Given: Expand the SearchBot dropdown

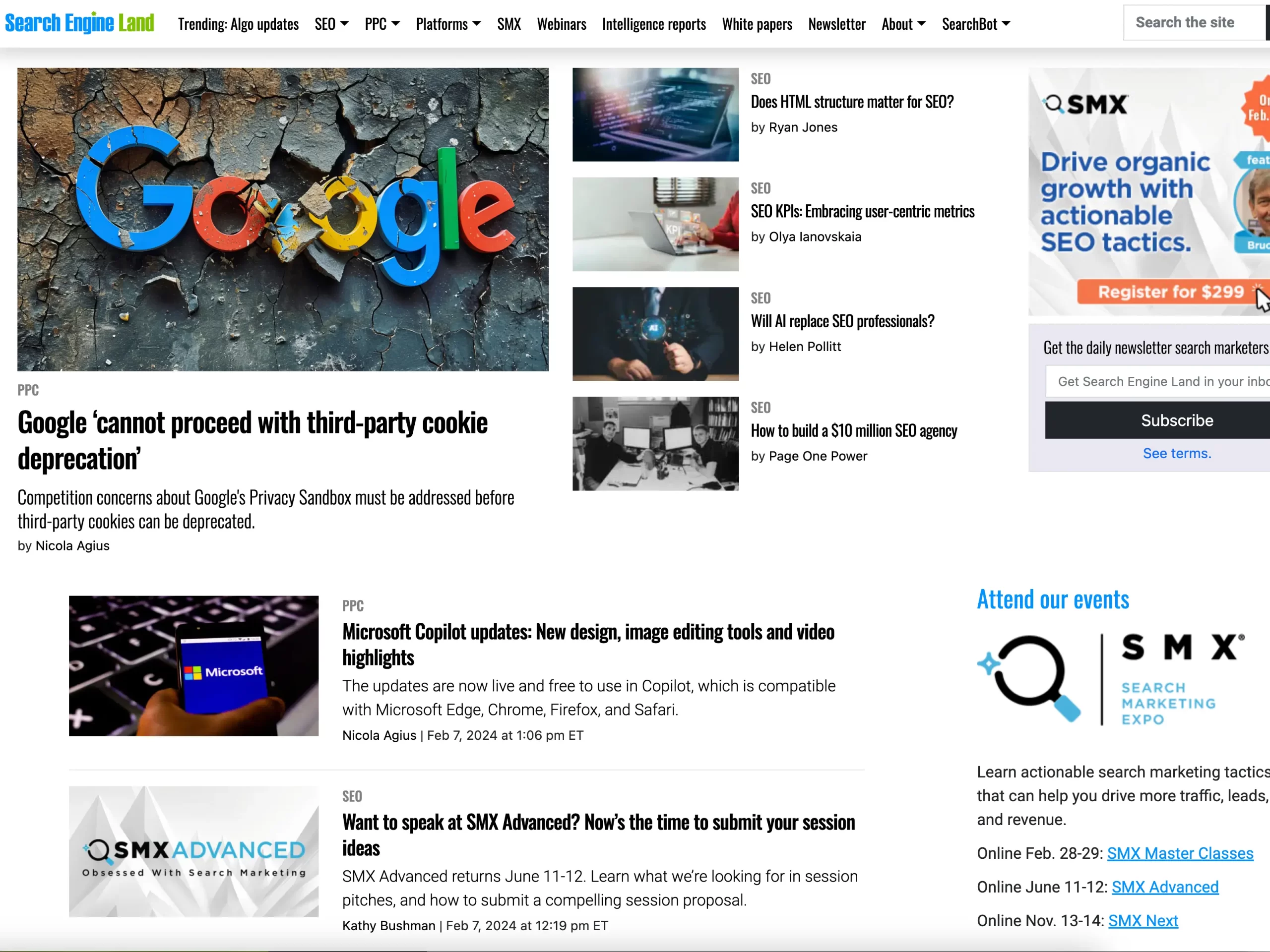Looking at the screenshot, I should coord(976,24).
